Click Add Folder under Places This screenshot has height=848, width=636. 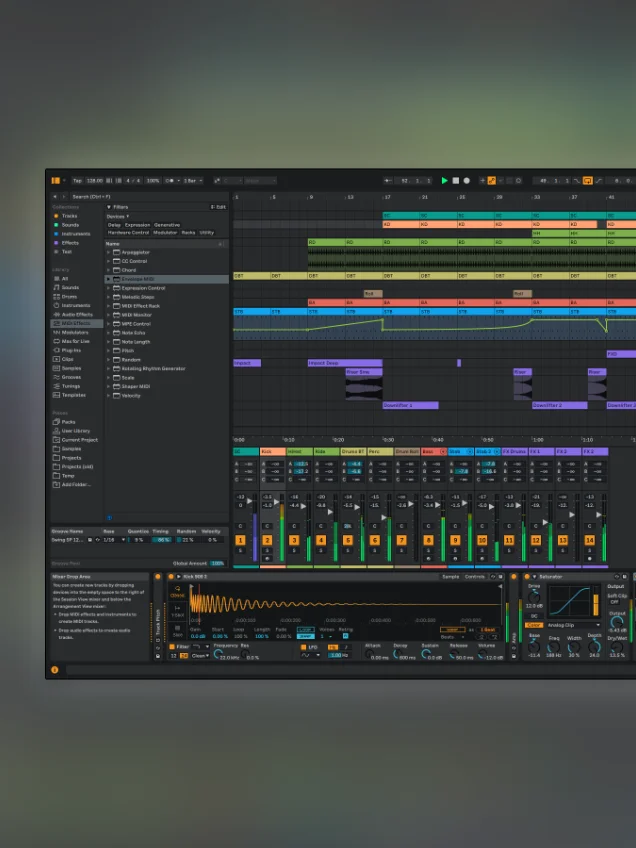(76, 485)
